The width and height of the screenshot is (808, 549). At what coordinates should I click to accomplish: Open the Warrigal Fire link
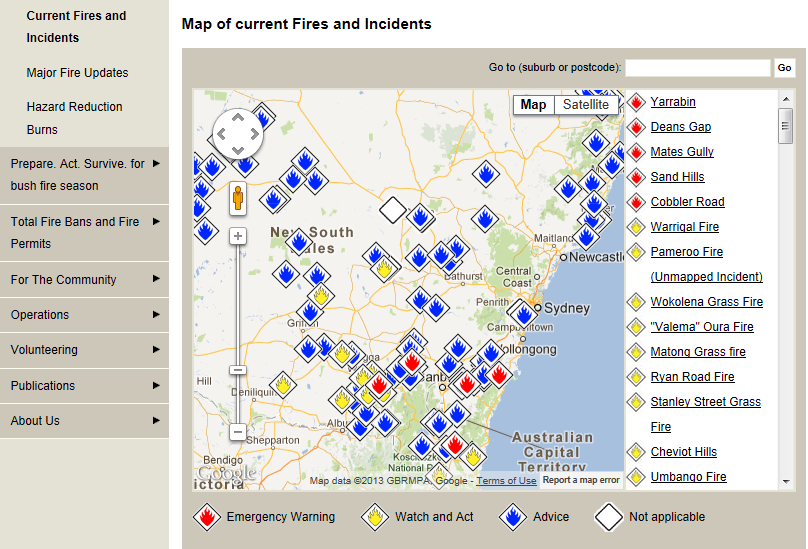pos(684,227)
